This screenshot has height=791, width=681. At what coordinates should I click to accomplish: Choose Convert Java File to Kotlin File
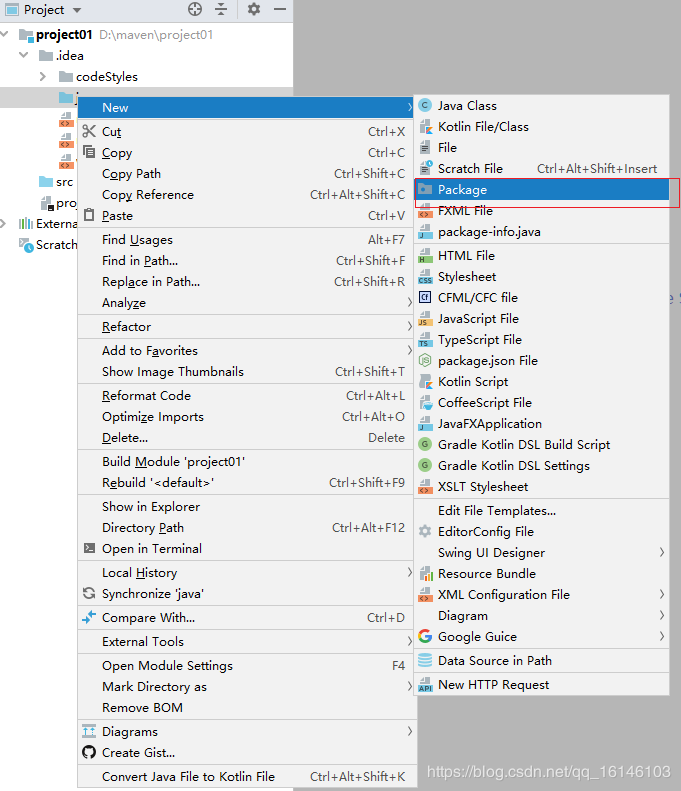click(x=246, y=777)
